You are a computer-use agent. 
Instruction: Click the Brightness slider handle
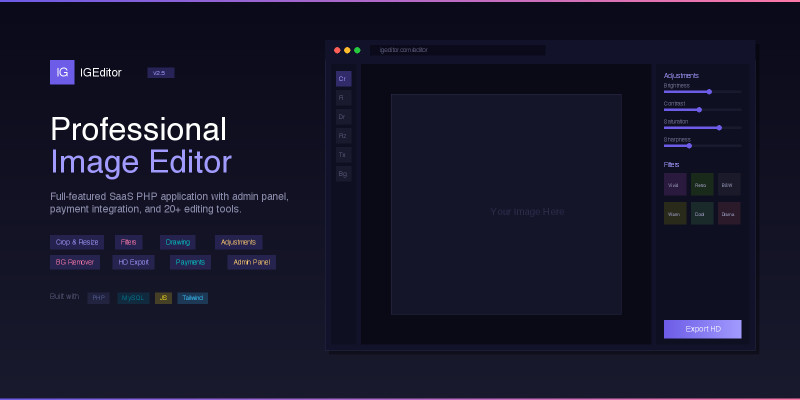(x=709, y=92)
